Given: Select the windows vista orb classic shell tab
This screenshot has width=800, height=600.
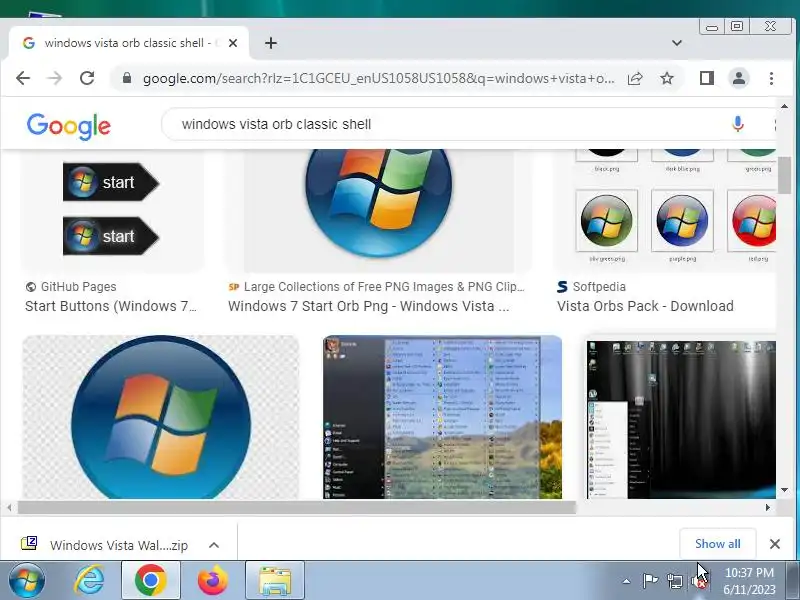Looking at the screenshot, I should coord(129,43).
